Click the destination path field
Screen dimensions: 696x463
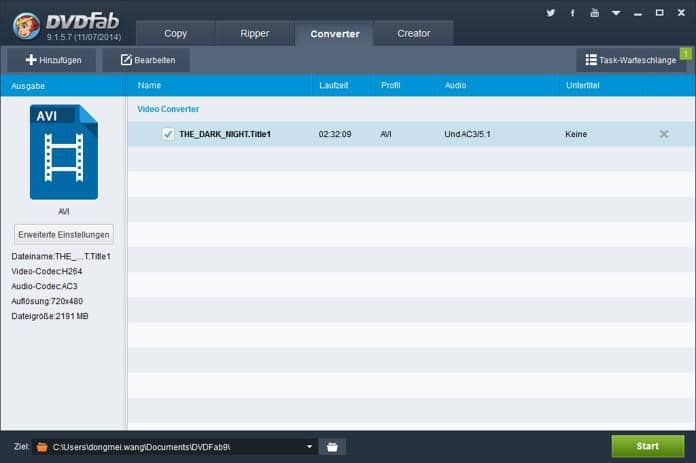(x=175, y=447)
